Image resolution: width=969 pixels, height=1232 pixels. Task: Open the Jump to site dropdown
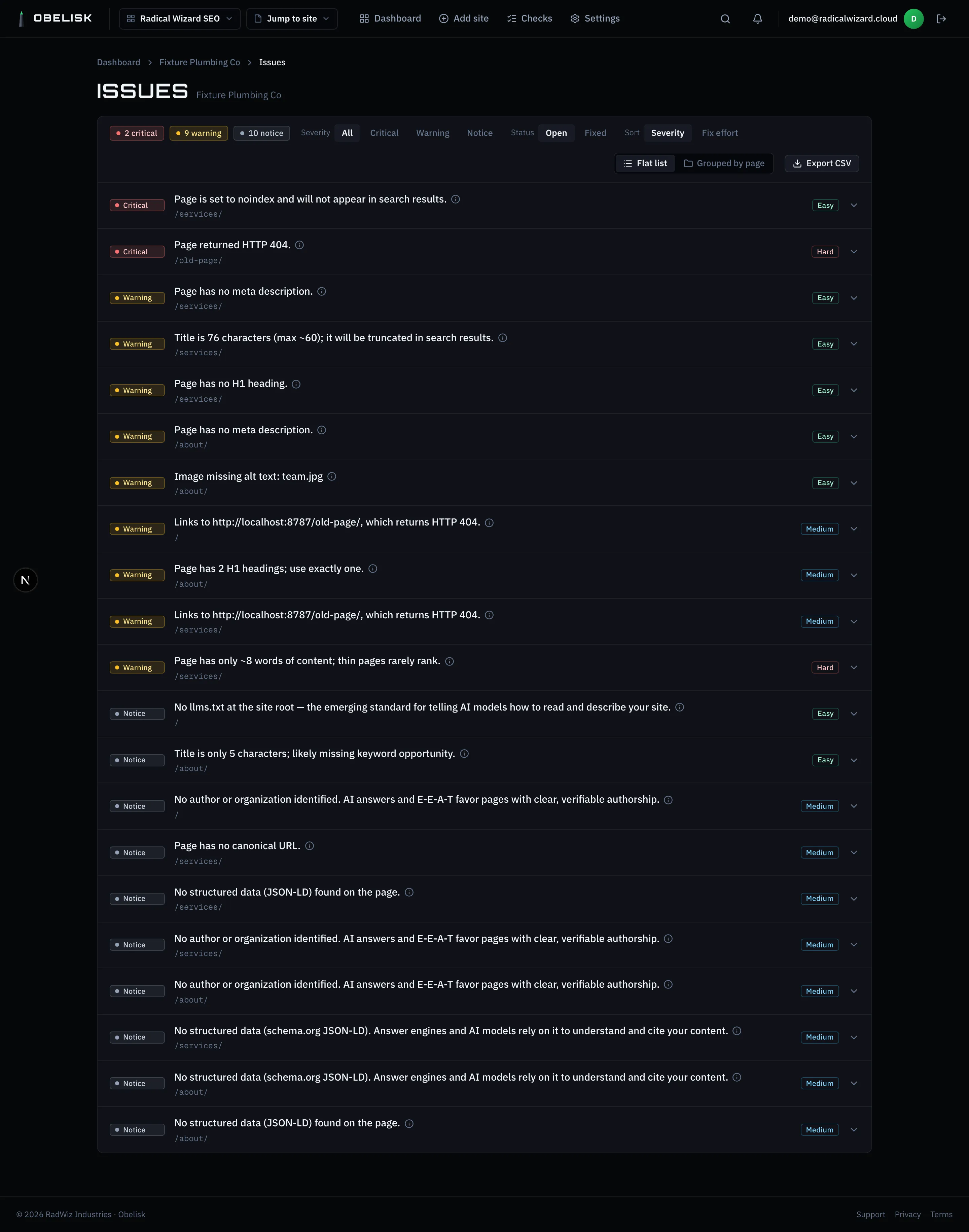click(292, 19)
